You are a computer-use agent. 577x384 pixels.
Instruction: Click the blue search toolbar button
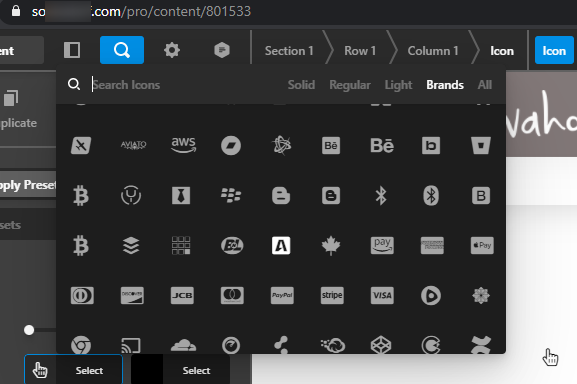click(122, 50)
